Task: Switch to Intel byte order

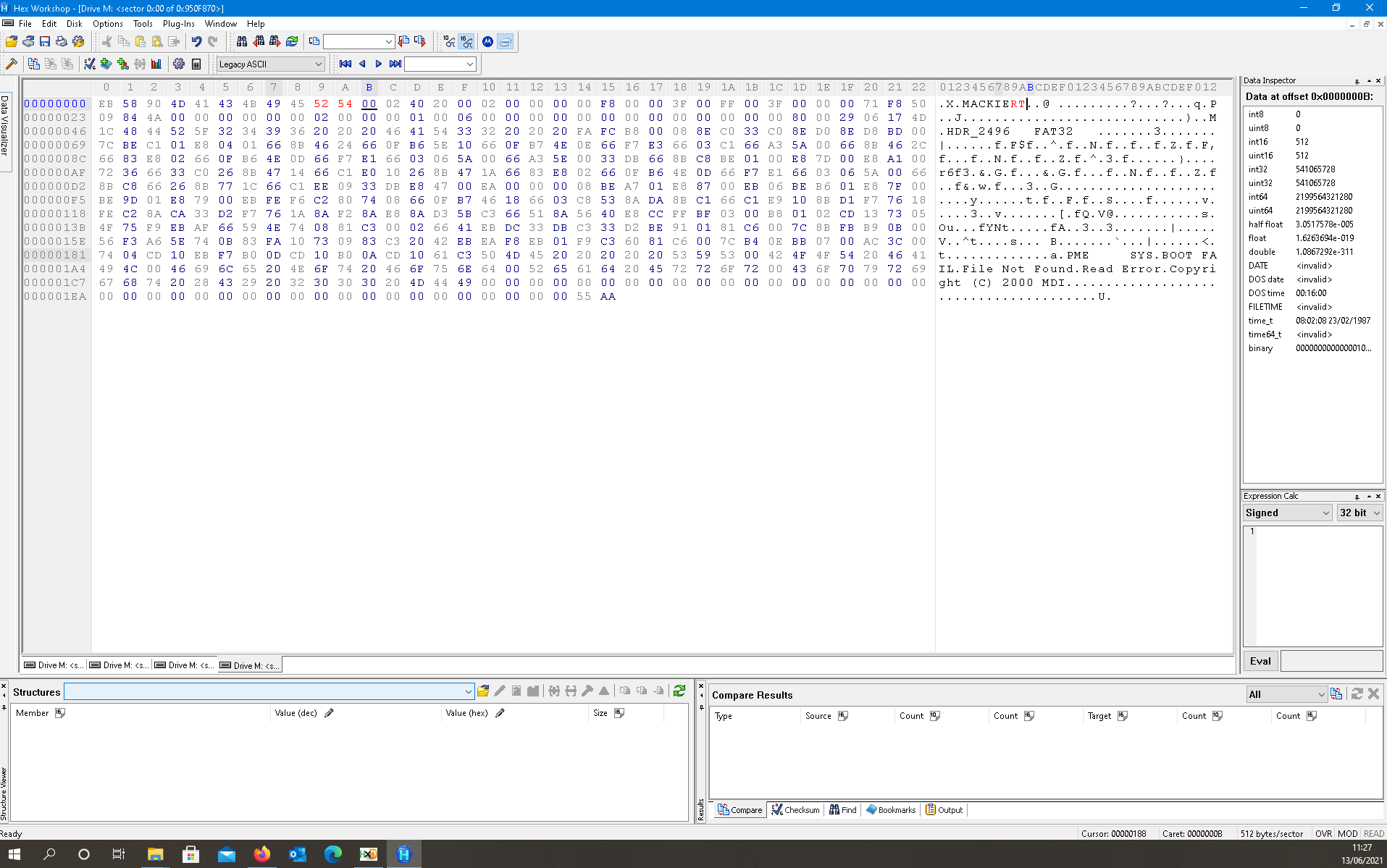Action: [506, 42]
